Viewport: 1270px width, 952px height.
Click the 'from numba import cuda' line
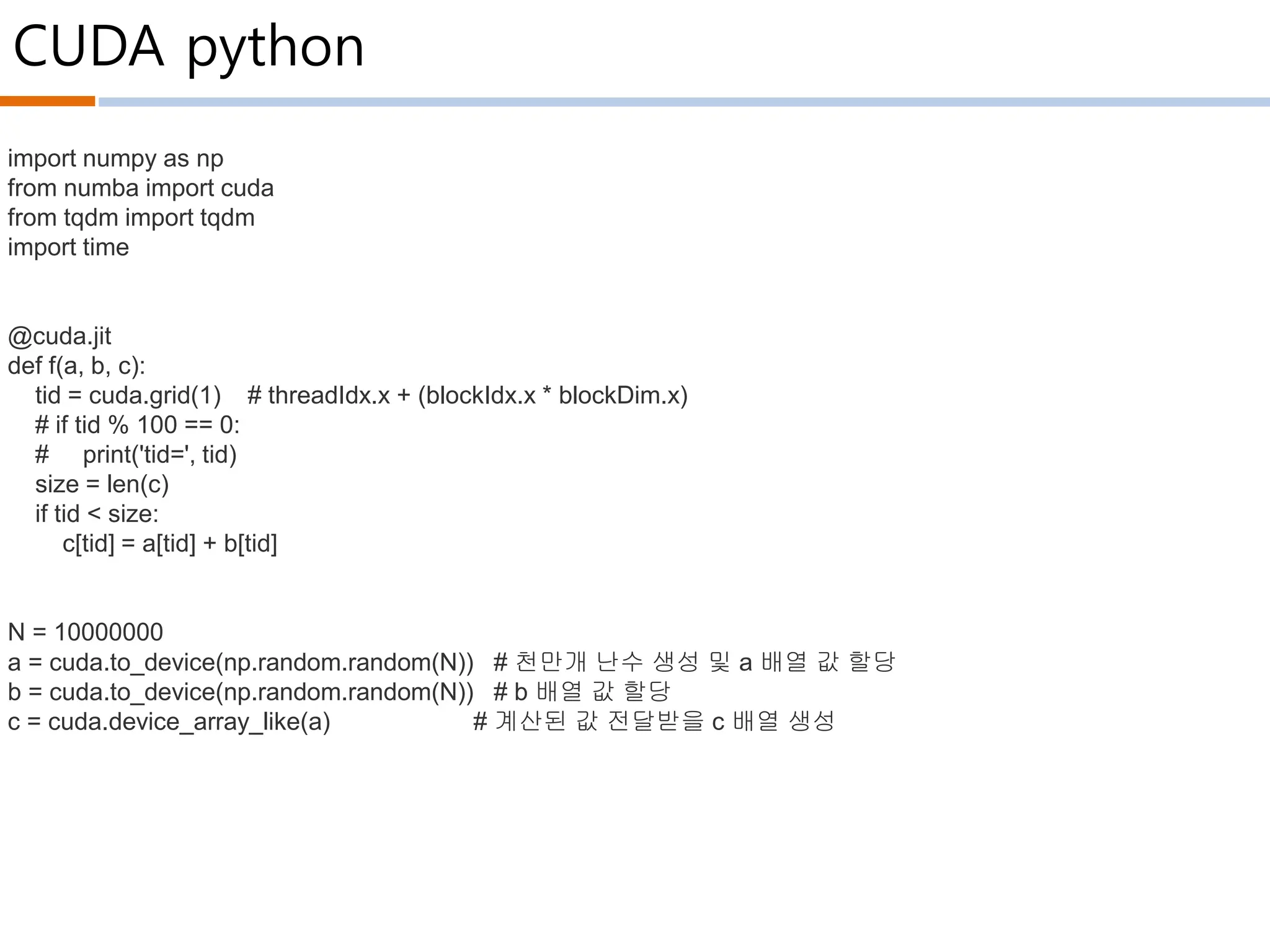click(x=140, y=188)
